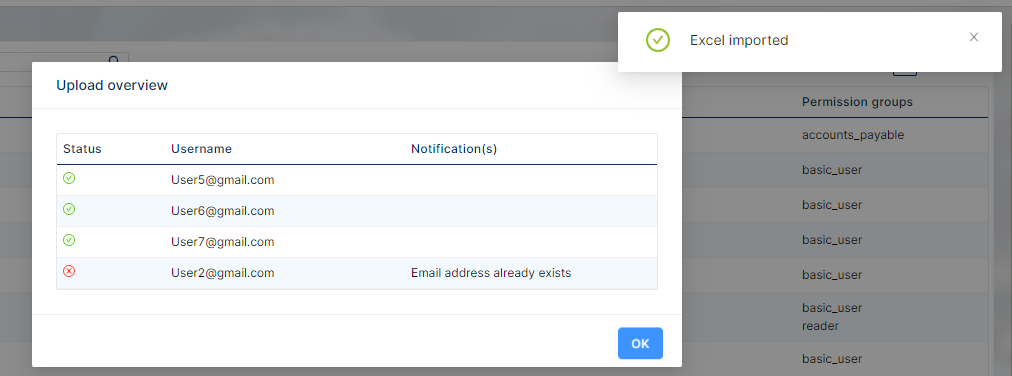Viewport: 1012px width, 376px height.
Task: Click the Upload overview dialog title
Action: pyautogui.click(x=112, y=85)
